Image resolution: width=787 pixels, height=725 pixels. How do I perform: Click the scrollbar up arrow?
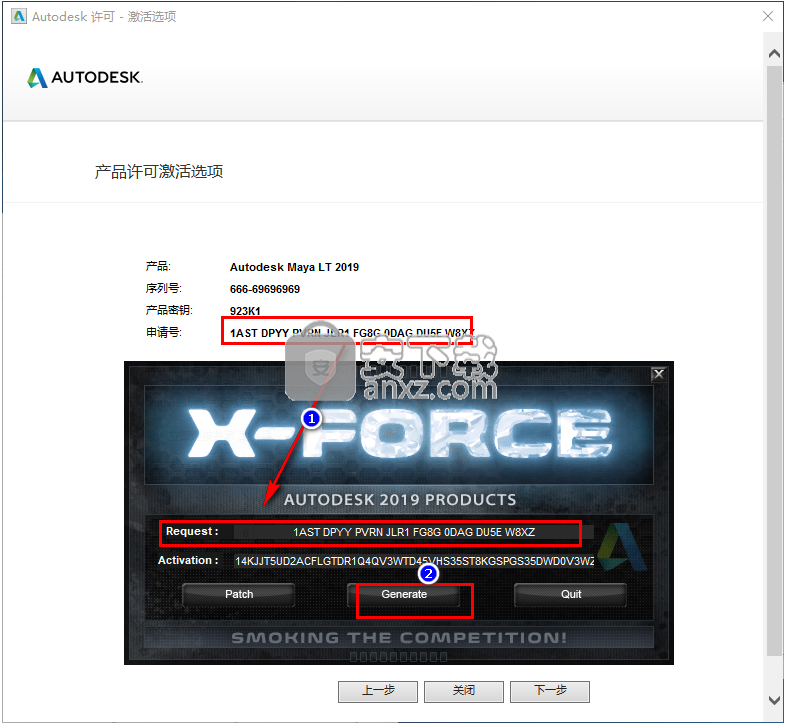click(x=774, y=53)
